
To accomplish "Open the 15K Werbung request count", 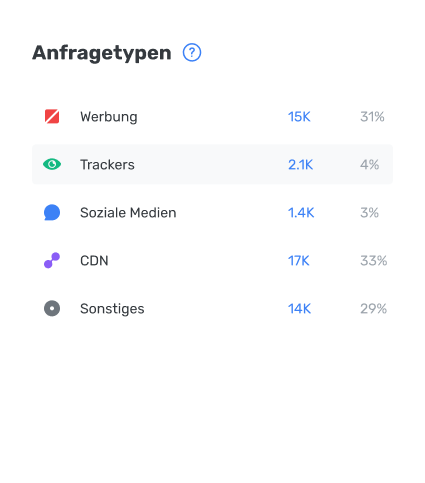I will [299, 117].
